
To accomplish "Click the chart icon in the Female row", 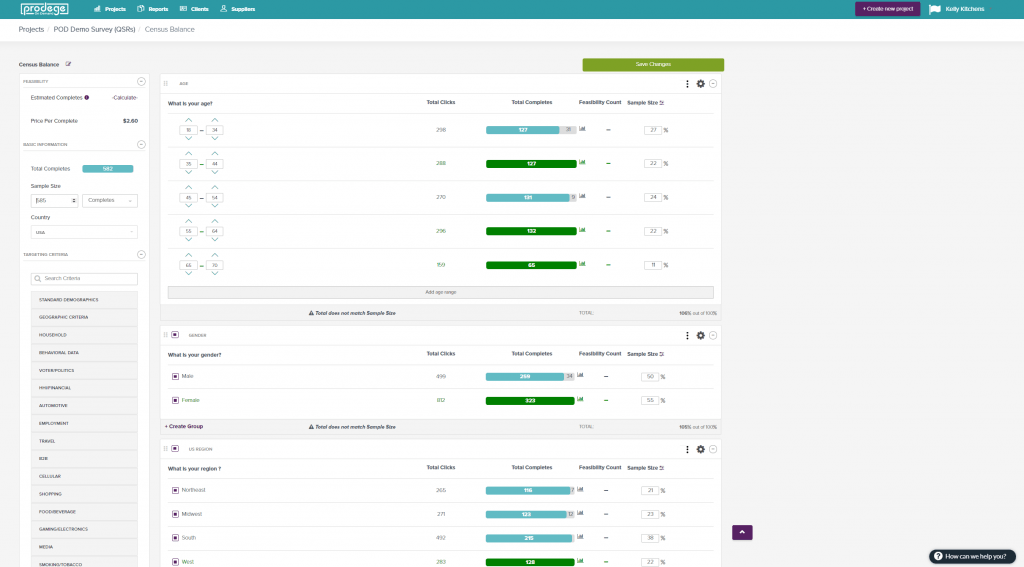I will [580, 399].
